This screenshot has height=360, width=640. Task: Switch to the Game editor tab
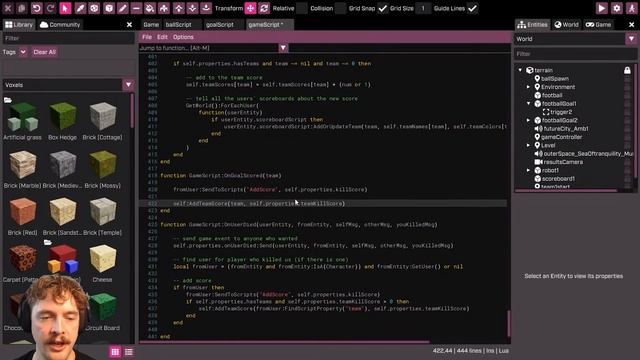151,24
